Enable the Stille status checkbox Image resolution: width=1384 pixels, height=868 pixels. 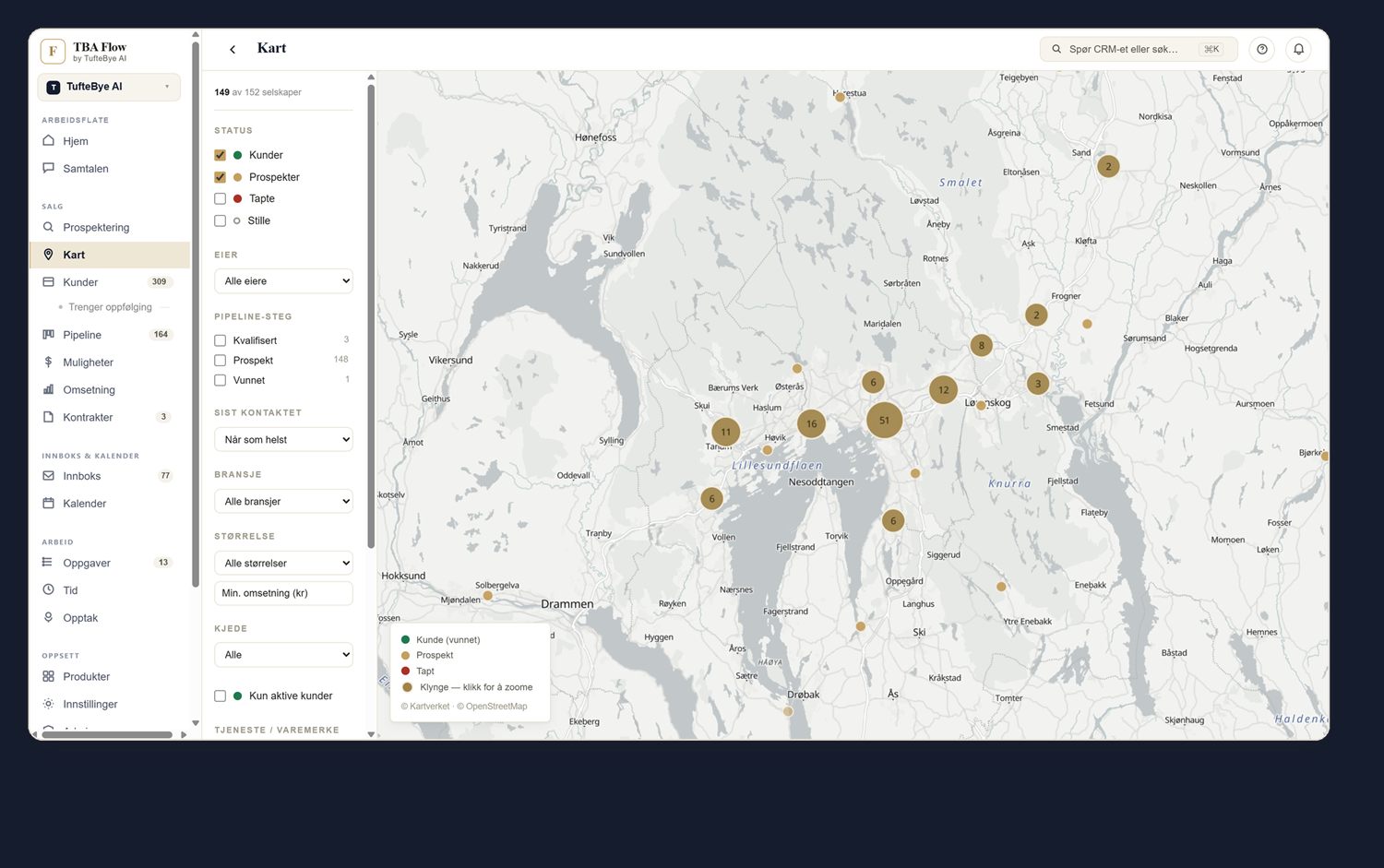click(x=220, y=220)
